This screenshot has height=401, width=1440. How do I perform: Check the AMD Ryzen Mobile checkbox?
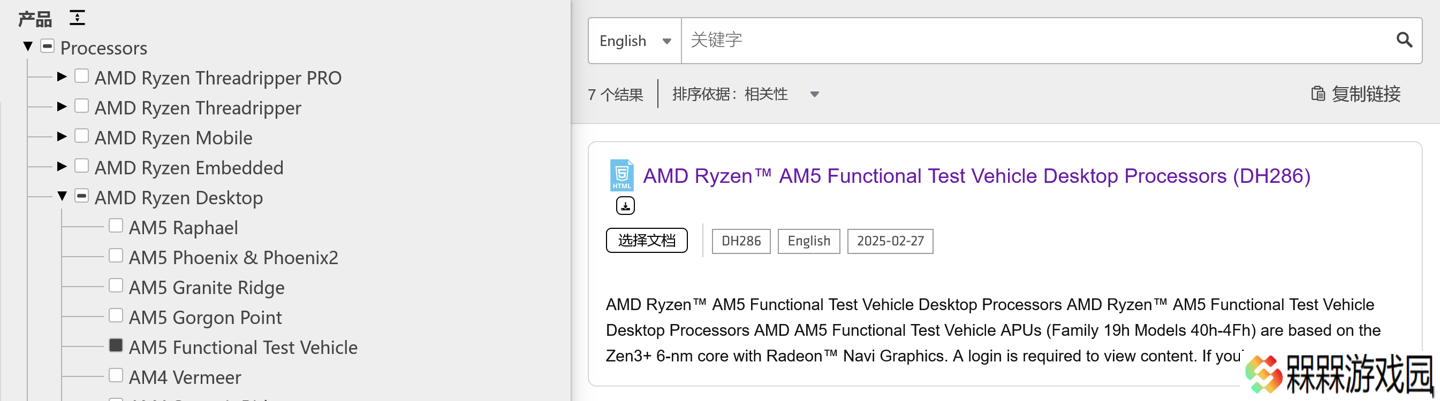click(81, 136)
